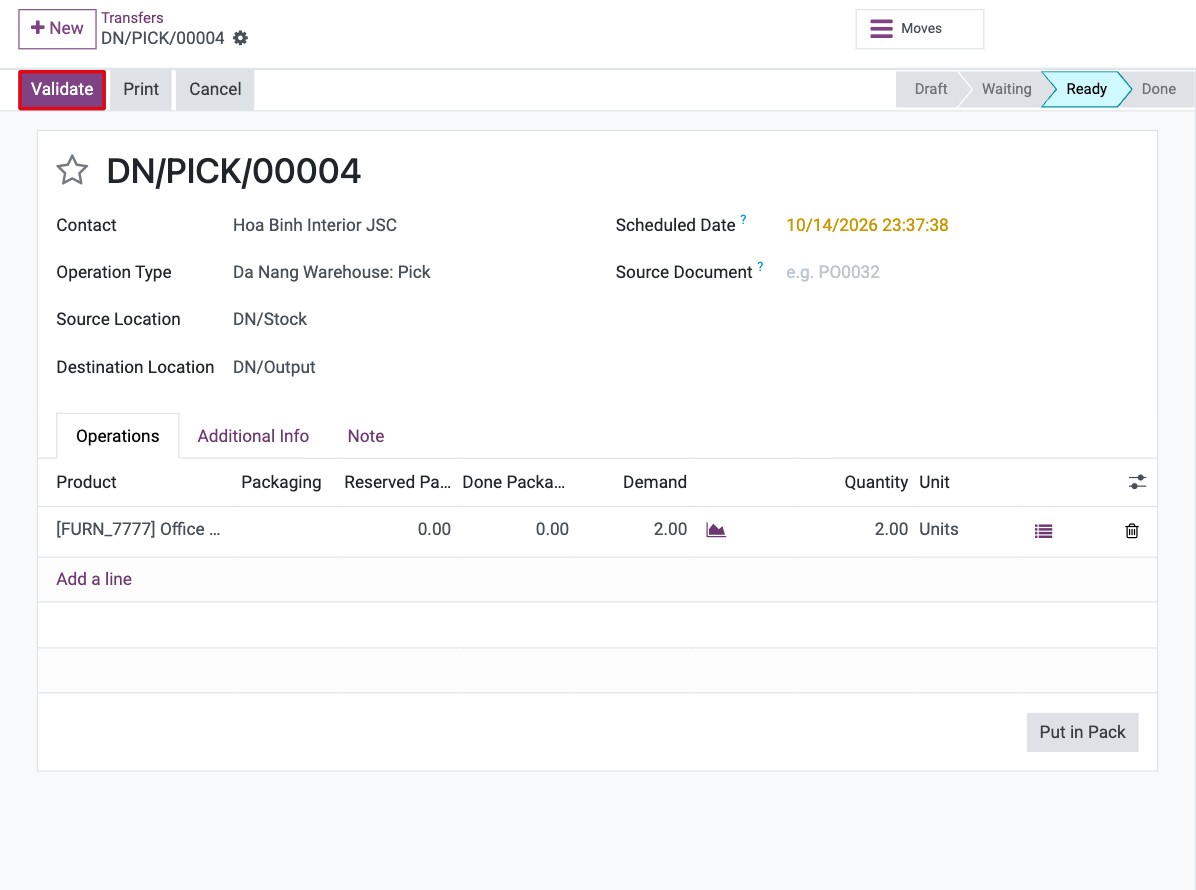Select Done status stage
Viewport: 1196px width, 890px height.
tap(1159, 89)
